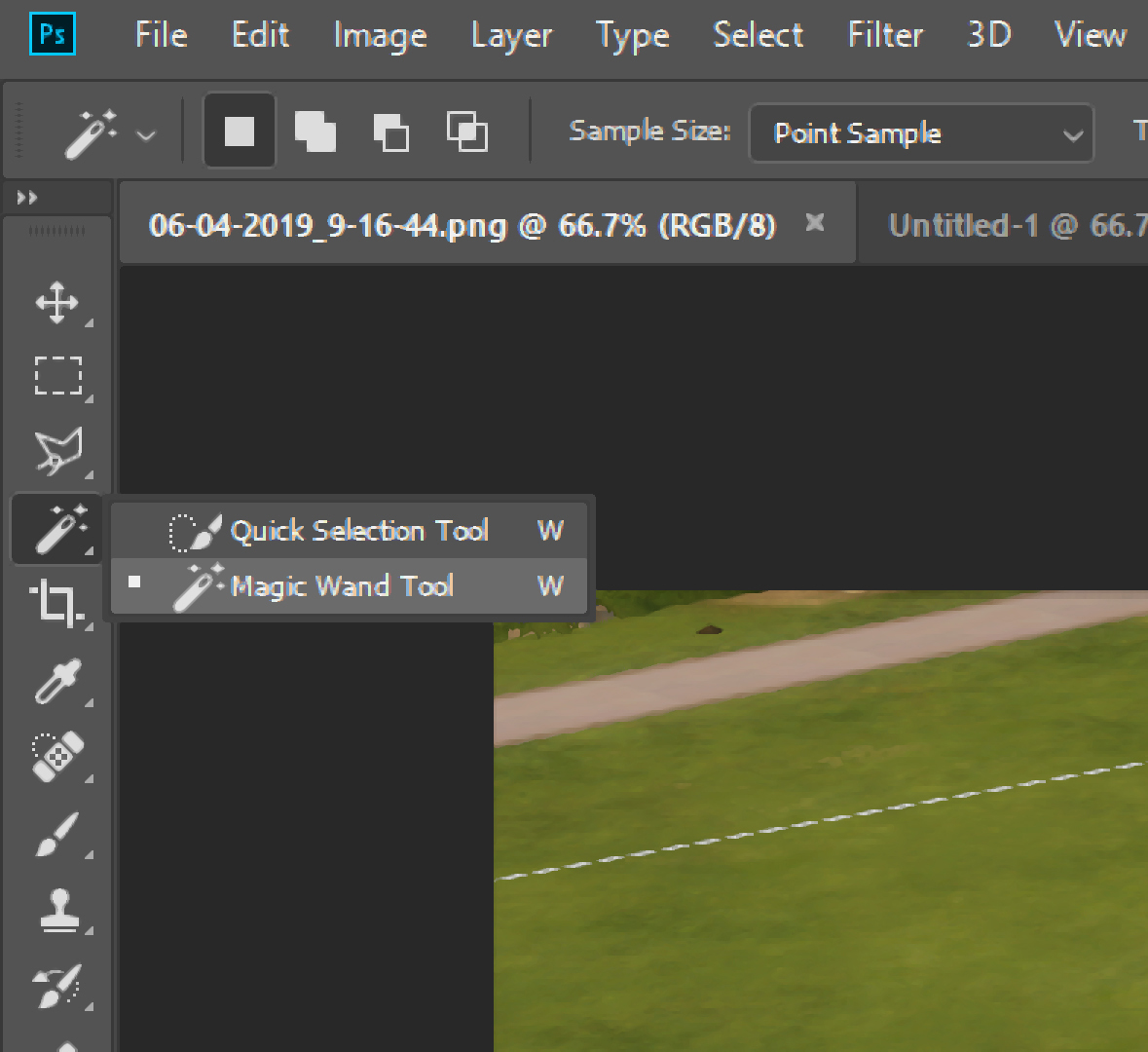Choose Quick Selection Tool from the flyout
Screen dimensions: 1148x1052
coord(349,531)
